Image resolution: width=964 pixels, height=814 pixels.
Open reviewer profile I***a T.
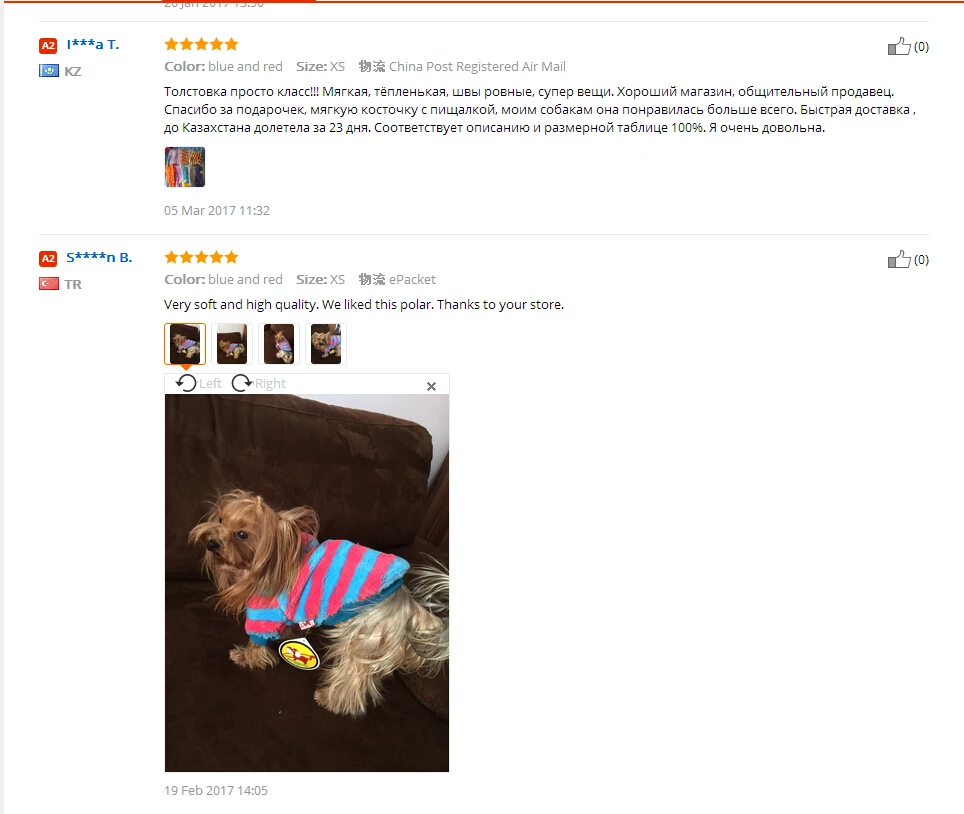click(92, 44)
